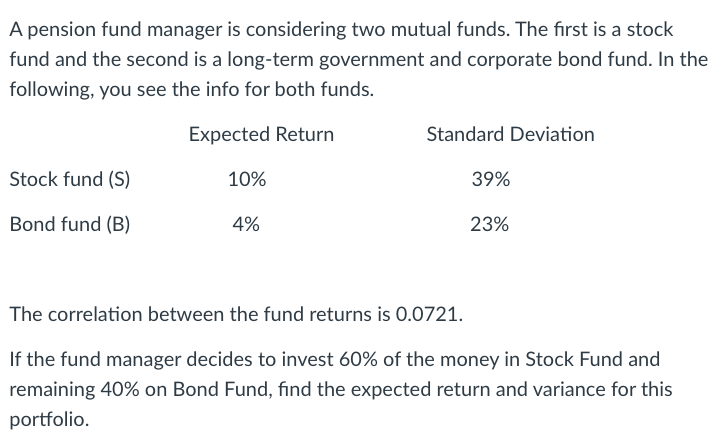Click the Expected Return column header
712x444 pixels.
tap(261, 135)
